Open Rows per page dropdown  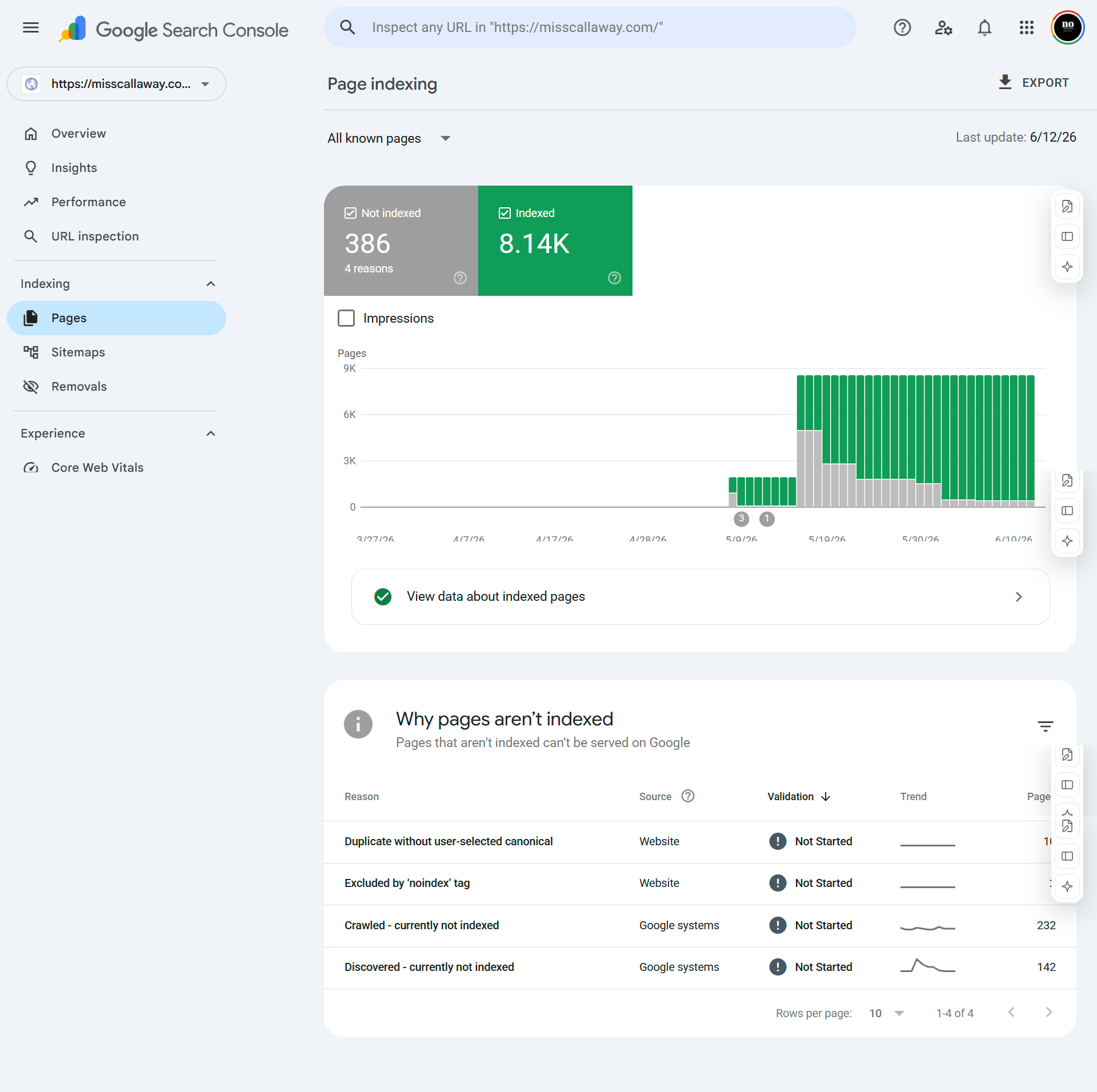(x=886, y=1013)
